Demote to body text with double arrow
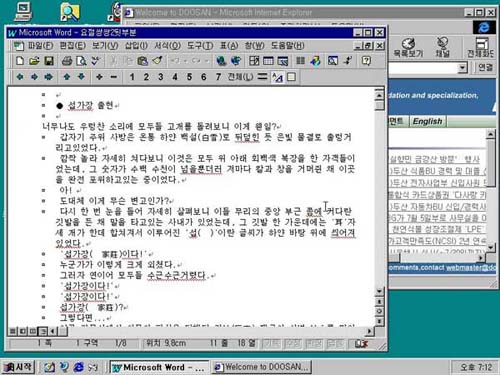Screen dimensions: 500x375 click(49, 77)
